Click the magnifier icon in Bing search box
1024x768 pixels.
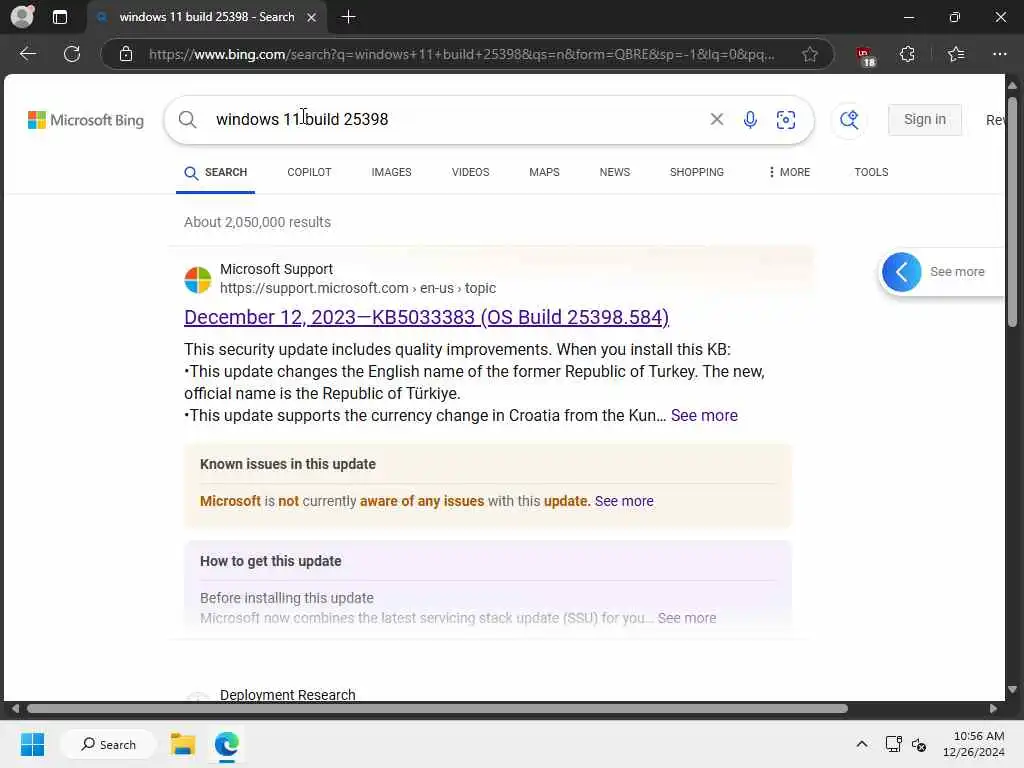point(187,120)
